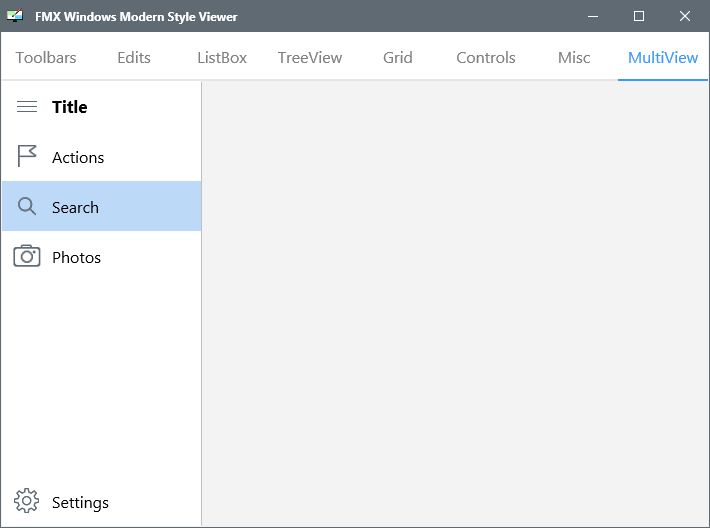710x528 pixels.
Task: Toggle the hamburger menu icon beside Title
Action: pyautogui.click(x=27, y=107)
